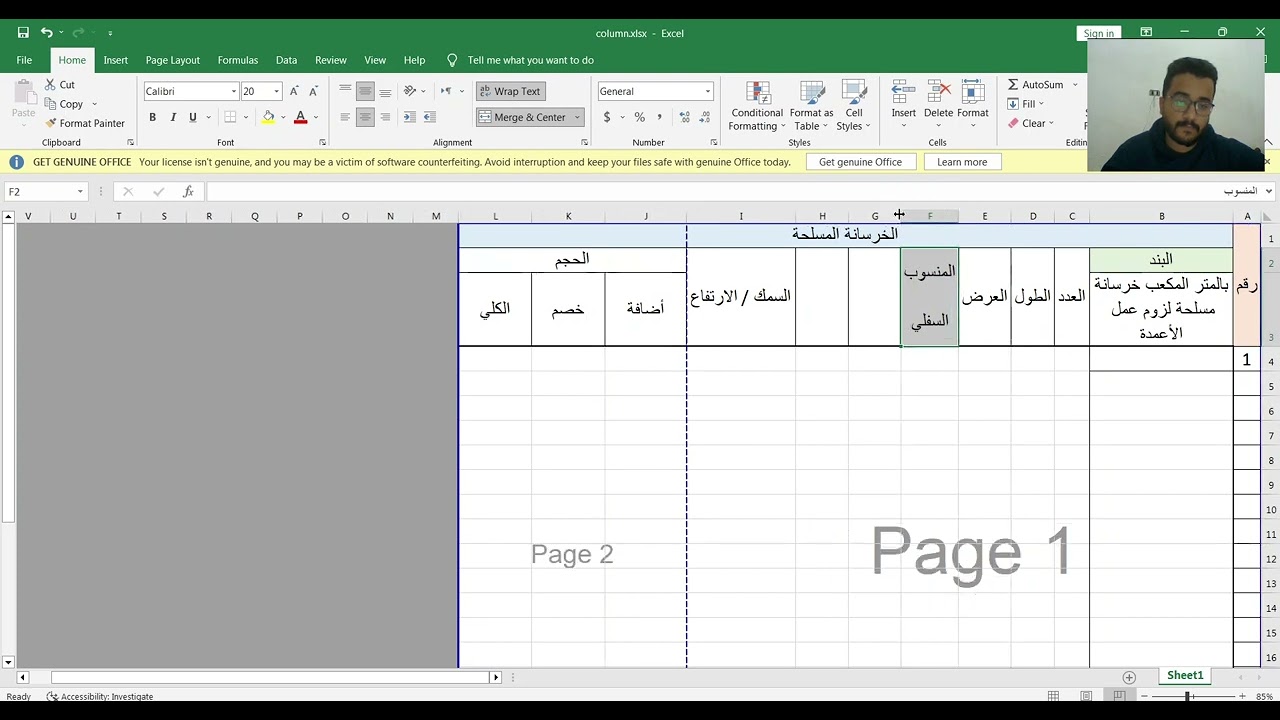Click the Learn more button

coord(962,162)
